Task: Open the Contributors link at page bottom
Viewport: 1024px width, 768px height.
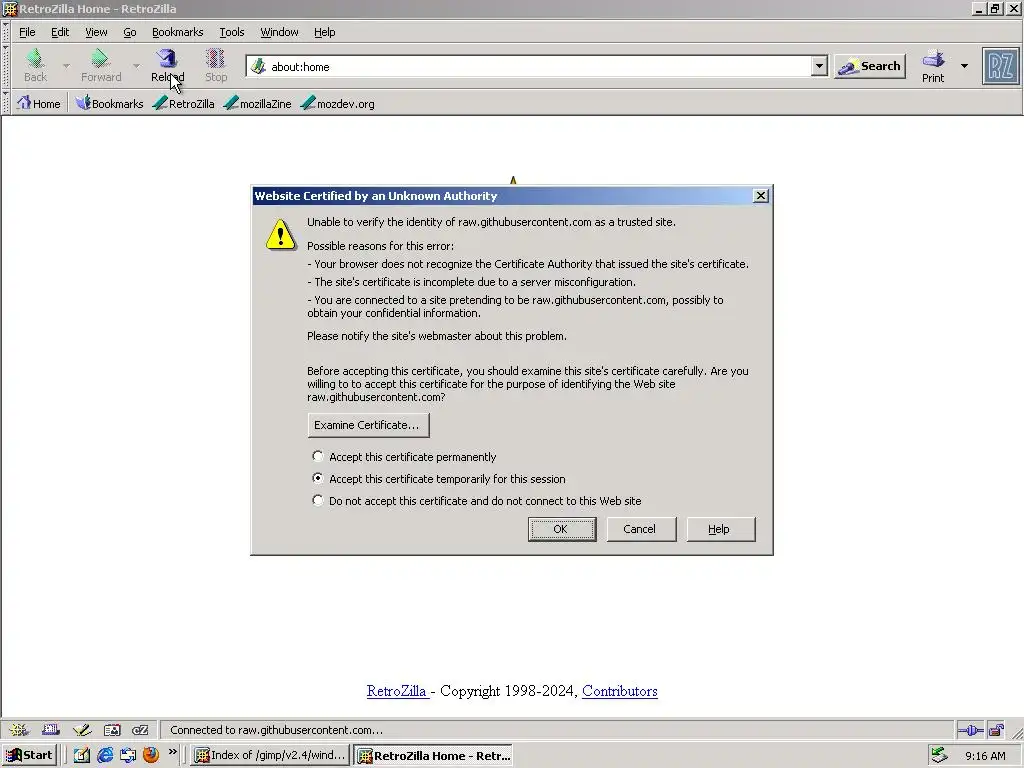Action: 620,691
